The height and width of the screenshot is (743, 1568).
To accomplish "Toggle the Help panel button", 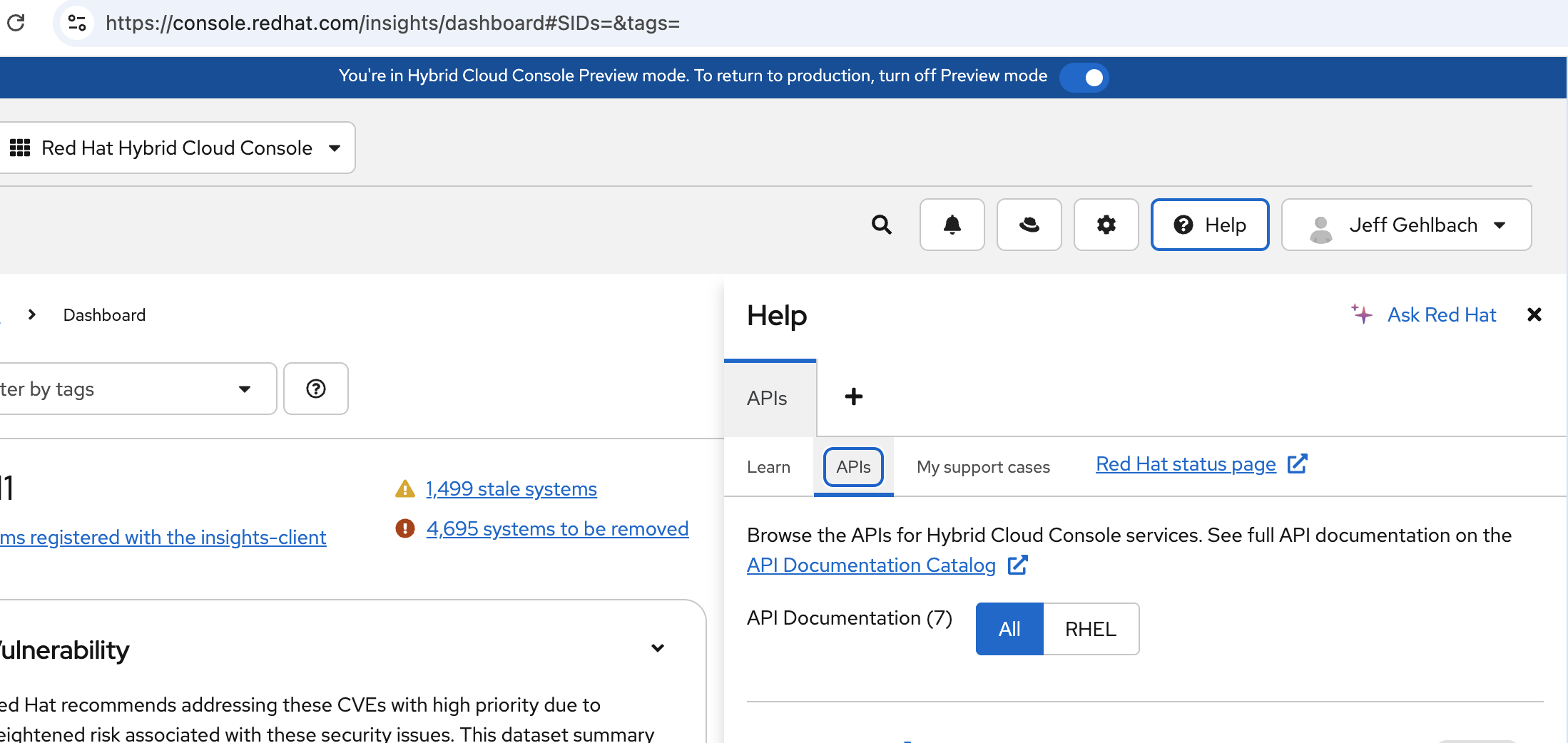I will 1210,225.
